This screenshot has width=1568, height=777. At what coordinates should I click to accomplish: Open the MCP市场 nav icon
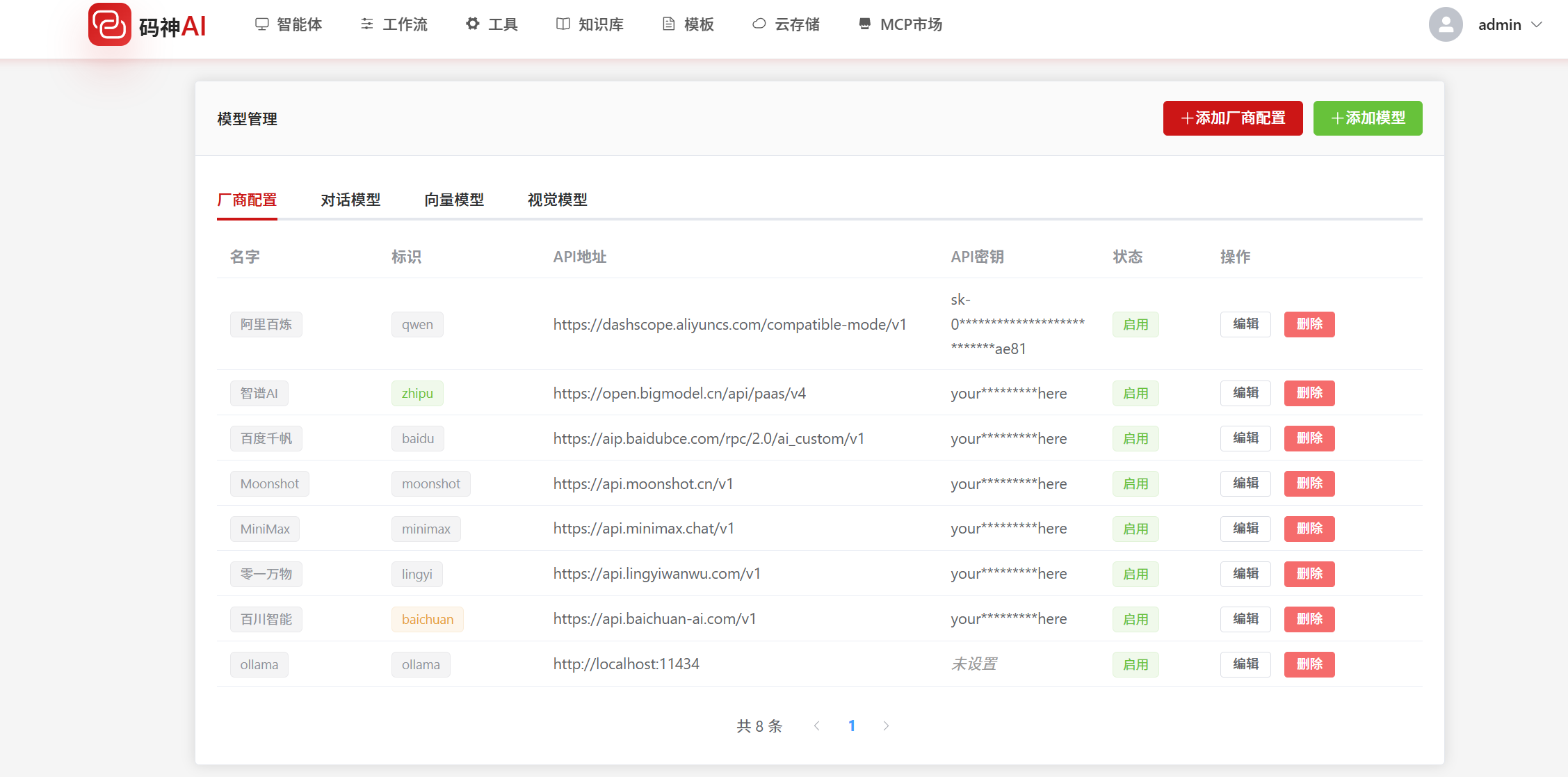[864, 24]
